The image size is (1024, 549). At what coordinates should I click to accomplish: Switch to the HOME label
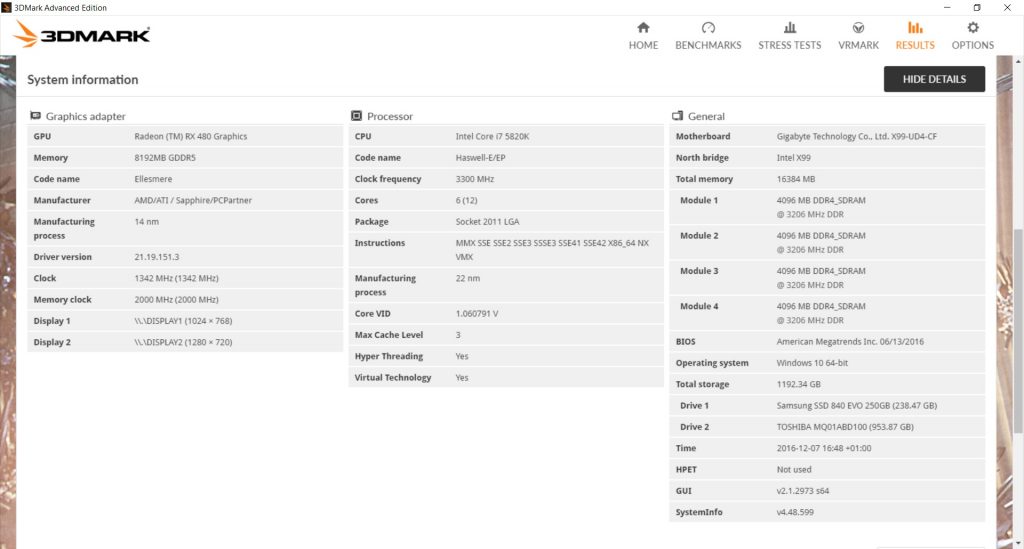643,45
